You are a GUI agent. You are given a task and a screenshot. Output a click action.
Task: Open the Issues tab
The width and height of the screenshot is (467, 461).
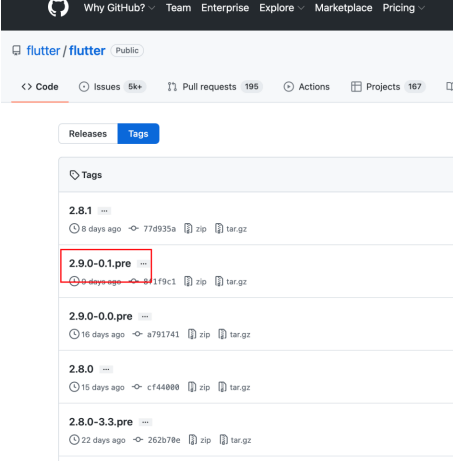pos(112,87)
